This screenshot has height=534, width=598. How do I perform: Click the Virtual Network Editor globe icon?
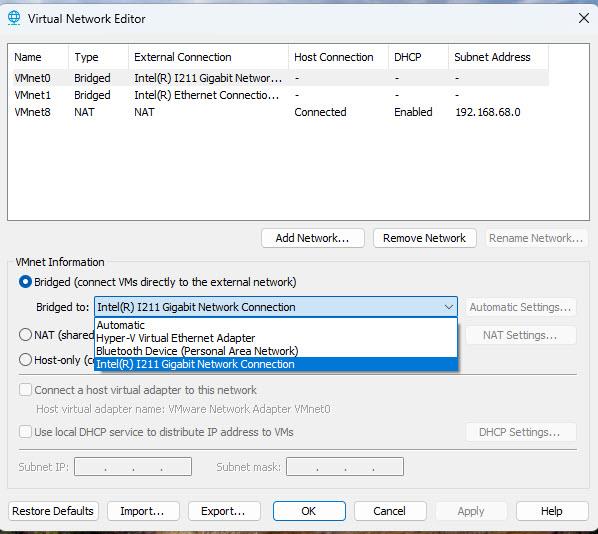14,18
